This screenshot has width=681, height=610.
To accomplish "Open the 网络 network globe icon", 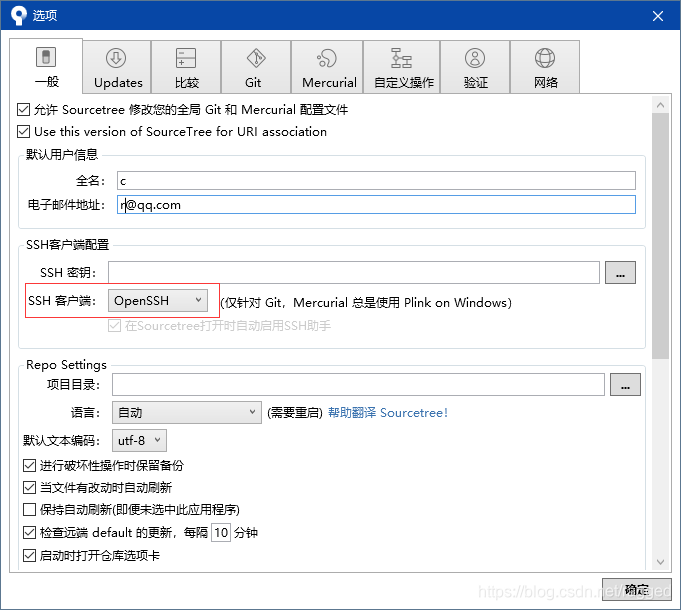I will point(545,58).
